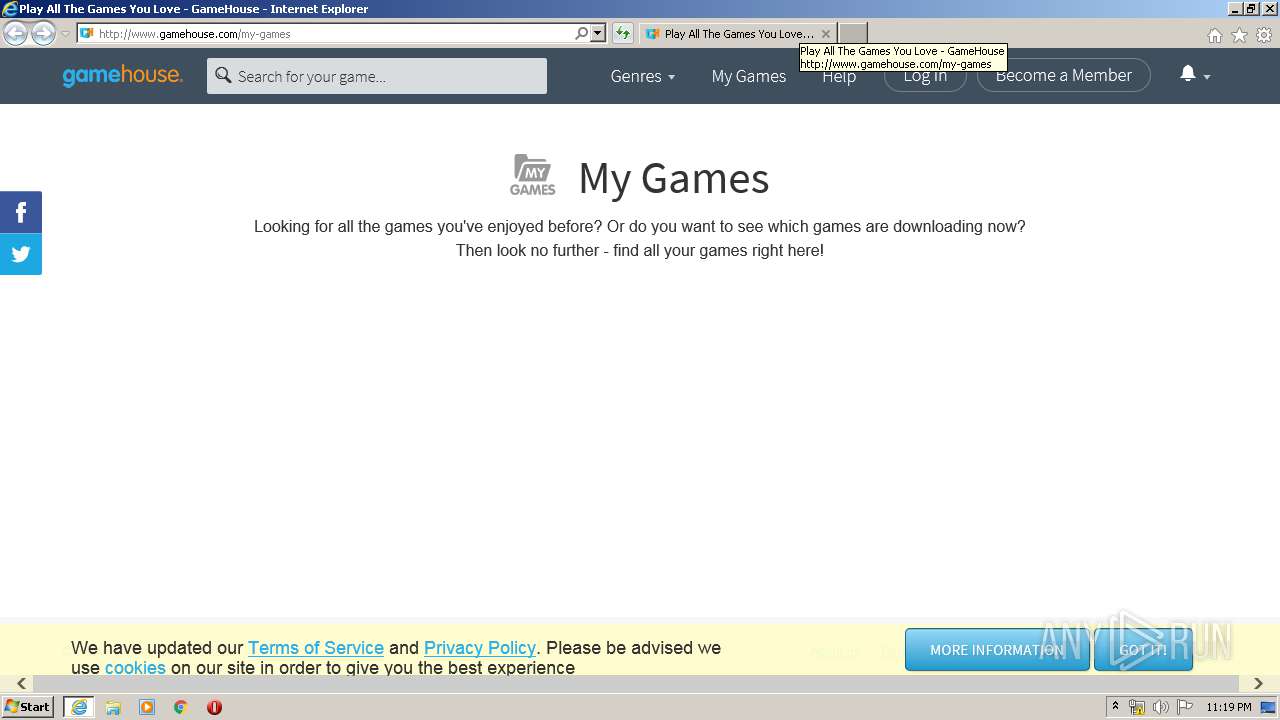The image size is (1280, 720).
Task: Show hidden system tray icons
Action: (x=1115, y=707)
